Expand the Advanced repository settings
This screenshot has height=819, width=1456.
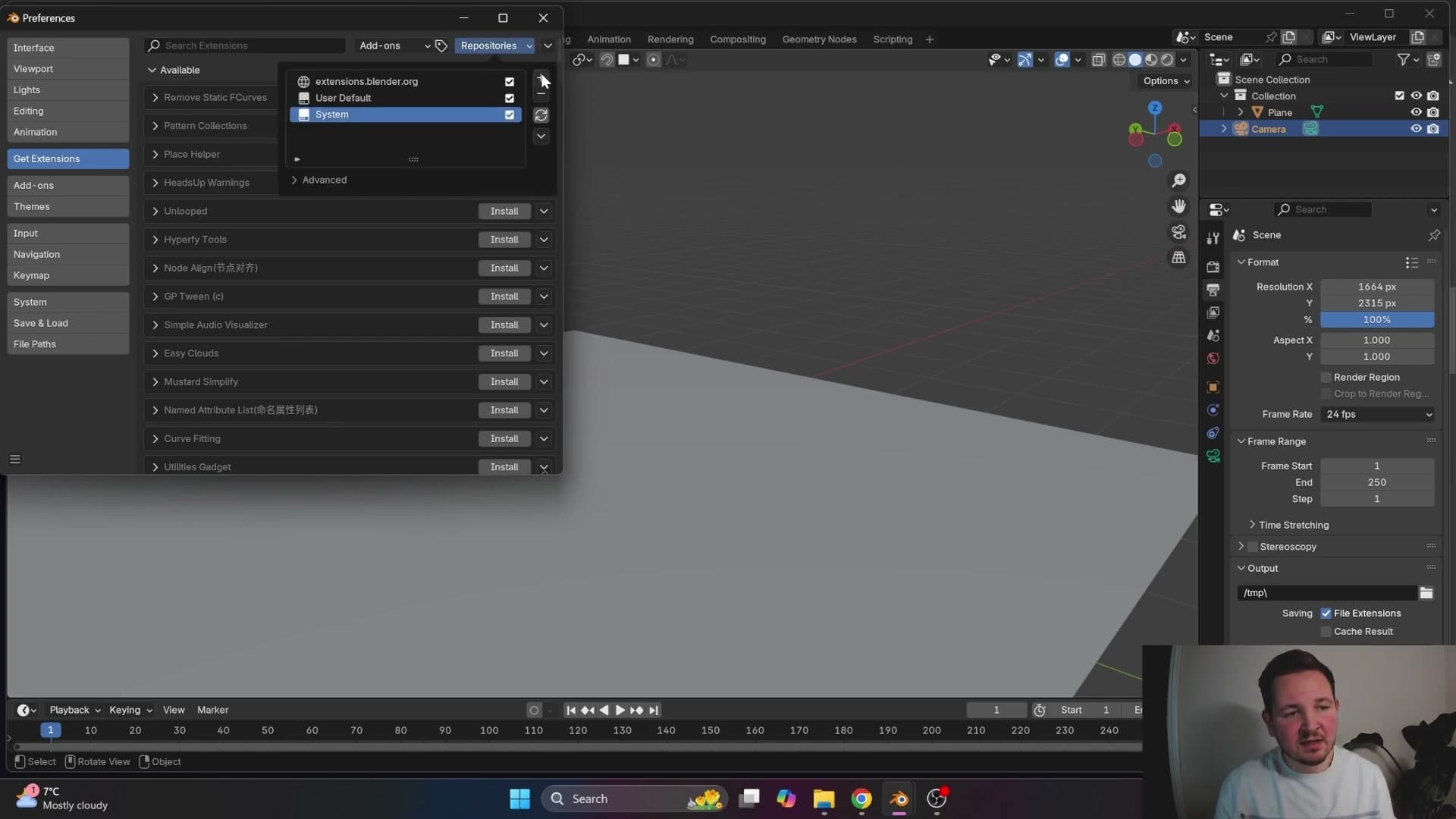tap(318, 180)
